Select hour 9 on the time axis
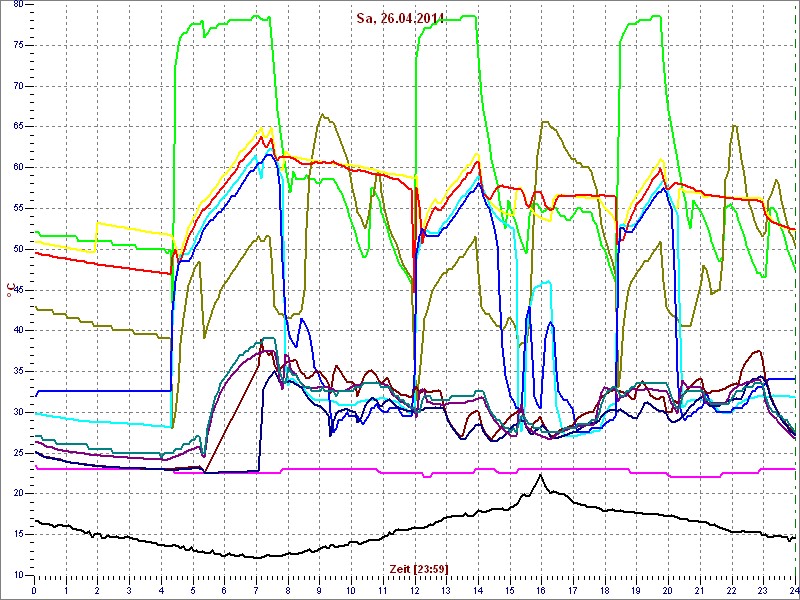The image size is (800, 600). click(x=319, y=590)
